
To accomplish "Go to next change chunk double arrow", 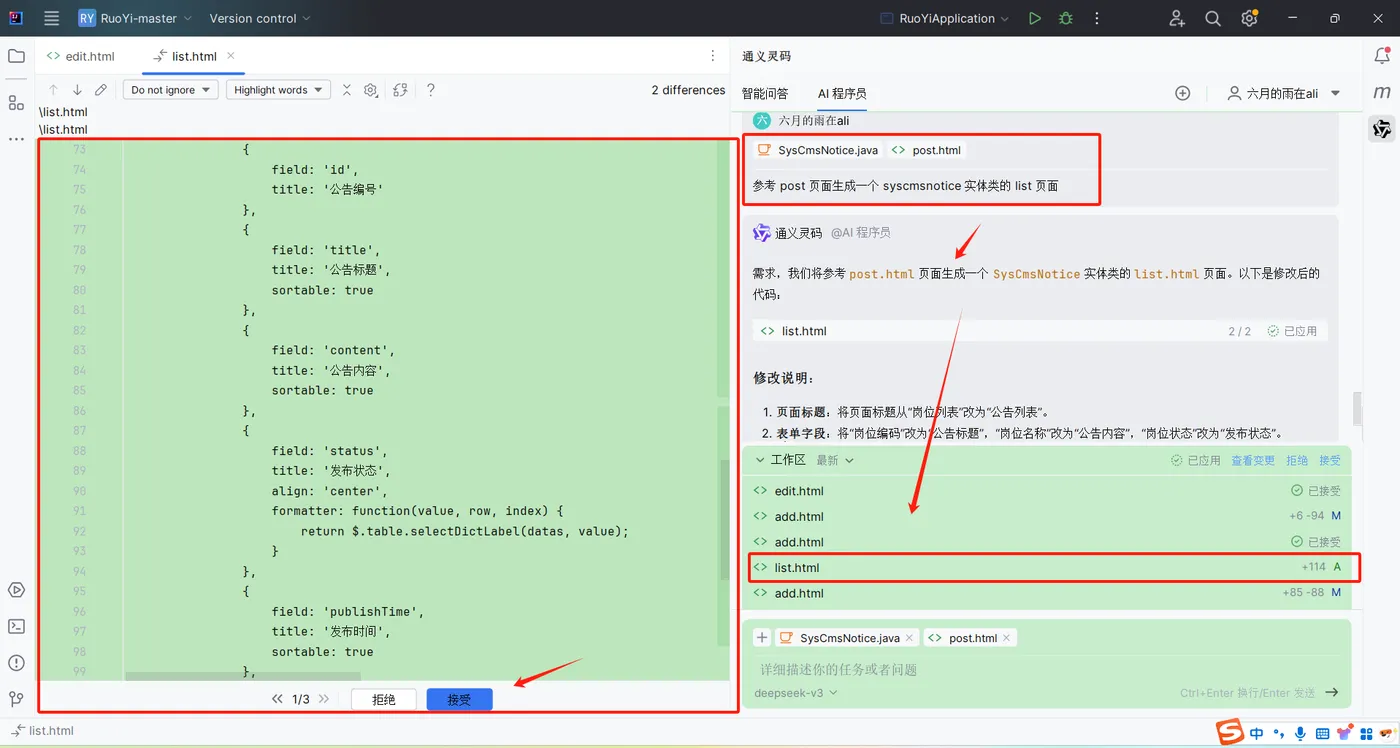I will click(324, 700).
